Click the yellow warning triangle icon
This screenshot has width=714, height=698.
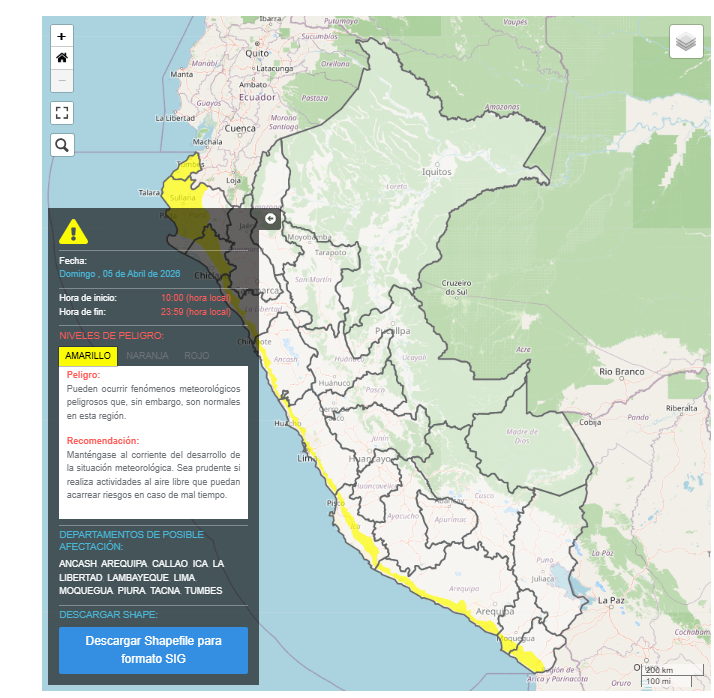[x=73, y=231]
